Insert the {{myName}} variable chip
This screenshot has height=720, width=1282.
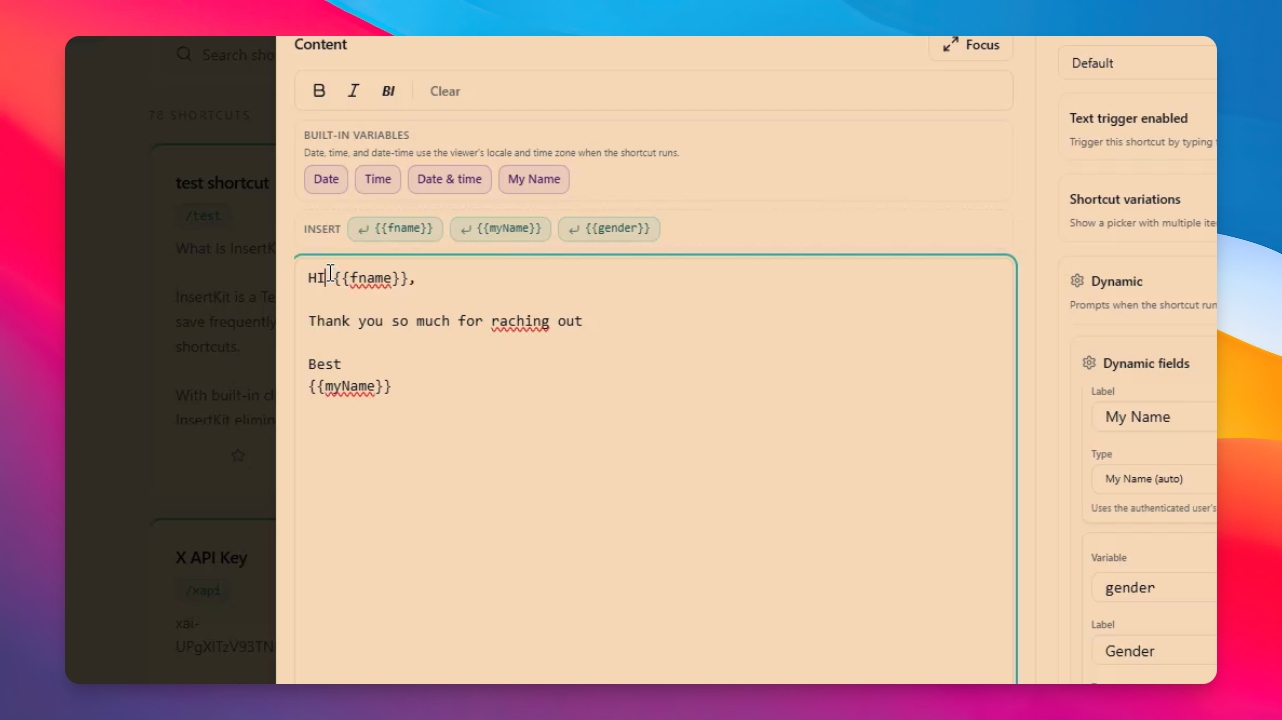(500, 229)
